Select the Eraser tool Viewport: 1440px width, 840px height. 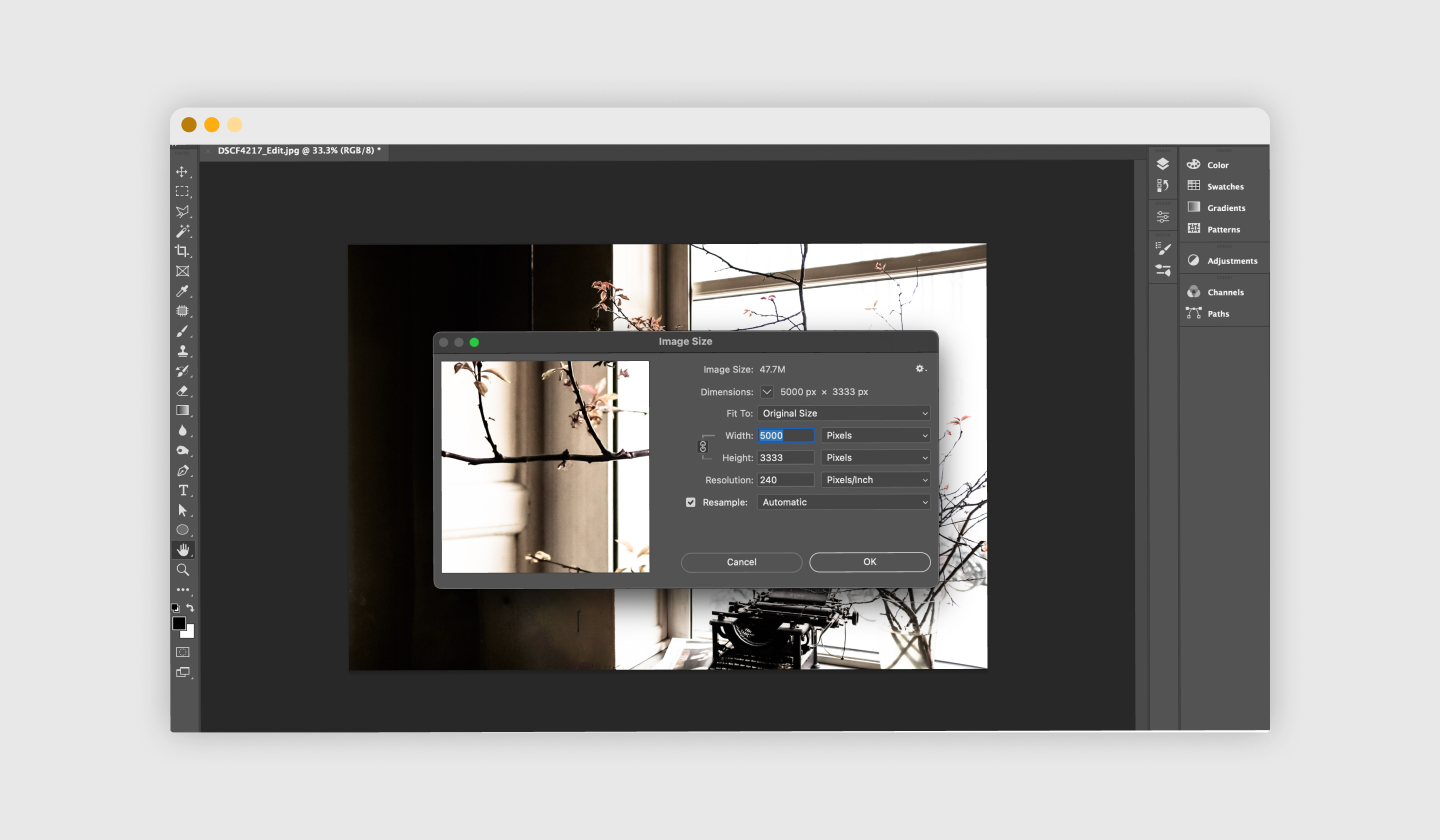click(x=182, y=391)
